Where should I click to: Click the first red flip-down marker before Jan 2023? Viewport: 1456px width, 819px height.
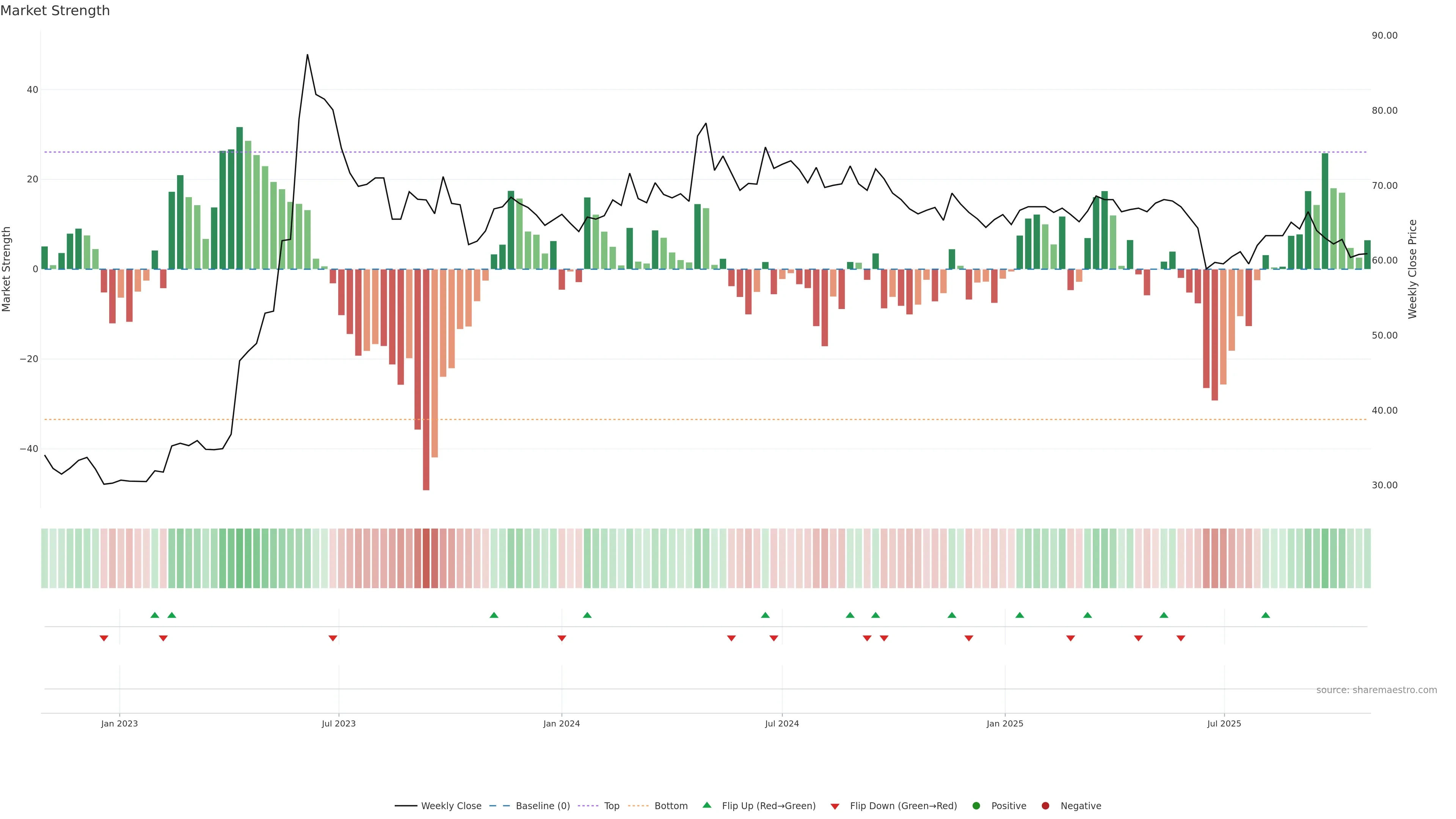point(104,638)
